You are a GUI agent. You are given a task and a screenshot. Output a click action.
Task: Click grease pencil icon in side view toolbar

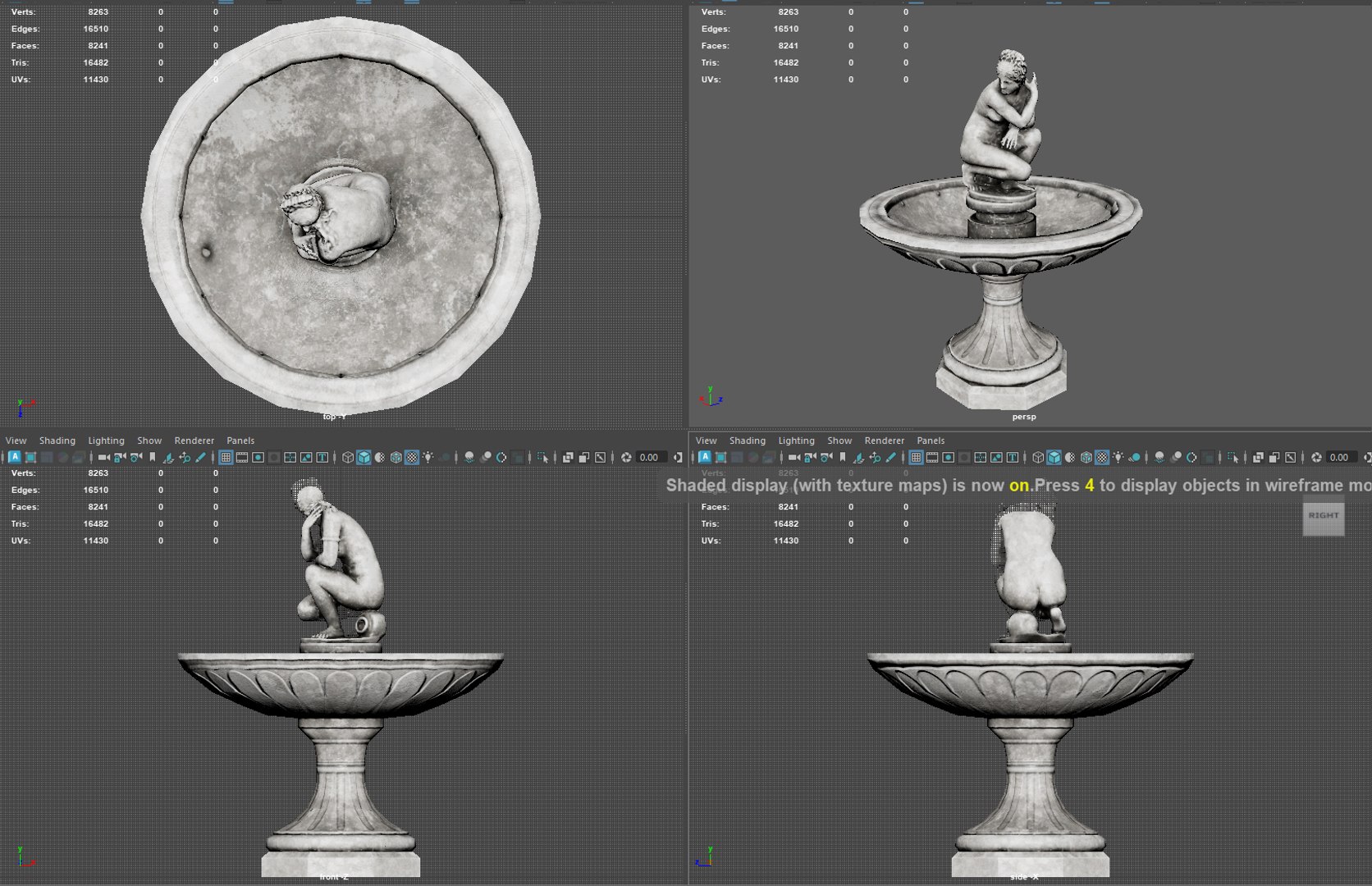(x=890, y=457)
